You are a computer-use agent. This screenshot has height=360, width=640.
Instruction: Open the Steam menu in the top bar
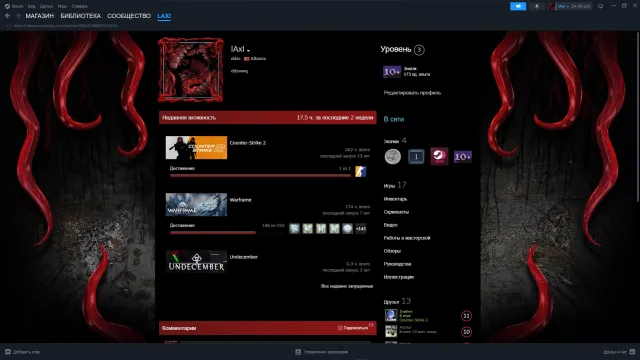click(14, 6)
